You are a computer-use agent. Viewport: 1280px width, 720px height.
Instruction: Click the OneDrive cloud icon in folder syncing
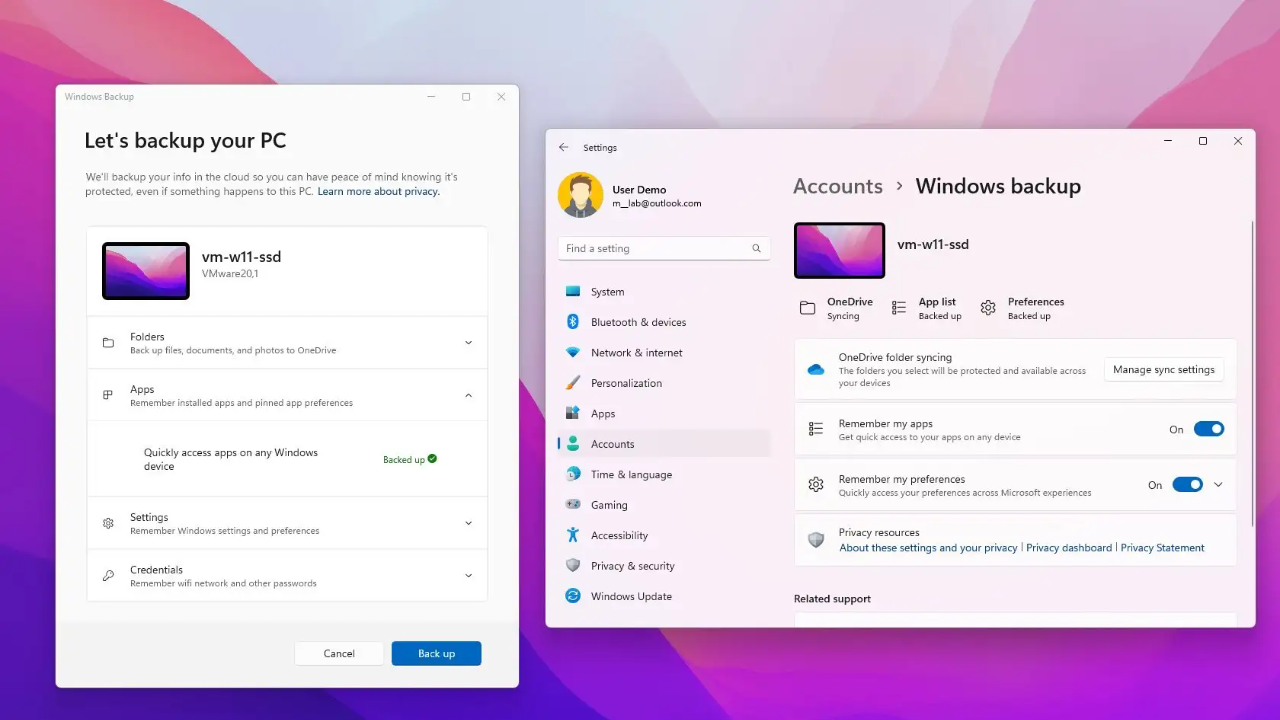(x=816, y=370)
